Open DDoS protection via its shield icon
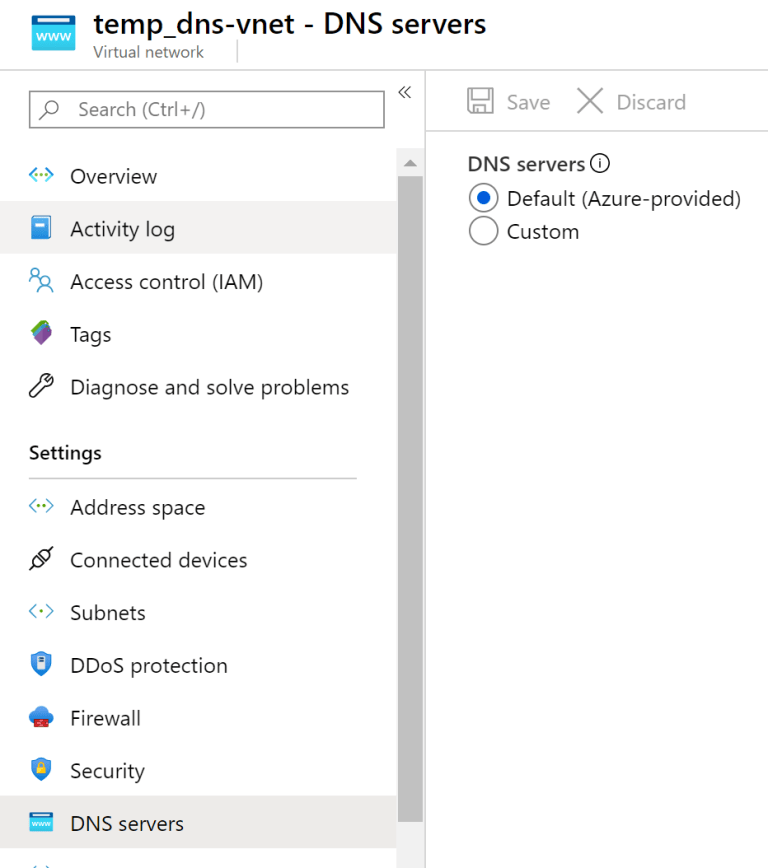This screenshot has width=768, height=868. coord(40,665)
